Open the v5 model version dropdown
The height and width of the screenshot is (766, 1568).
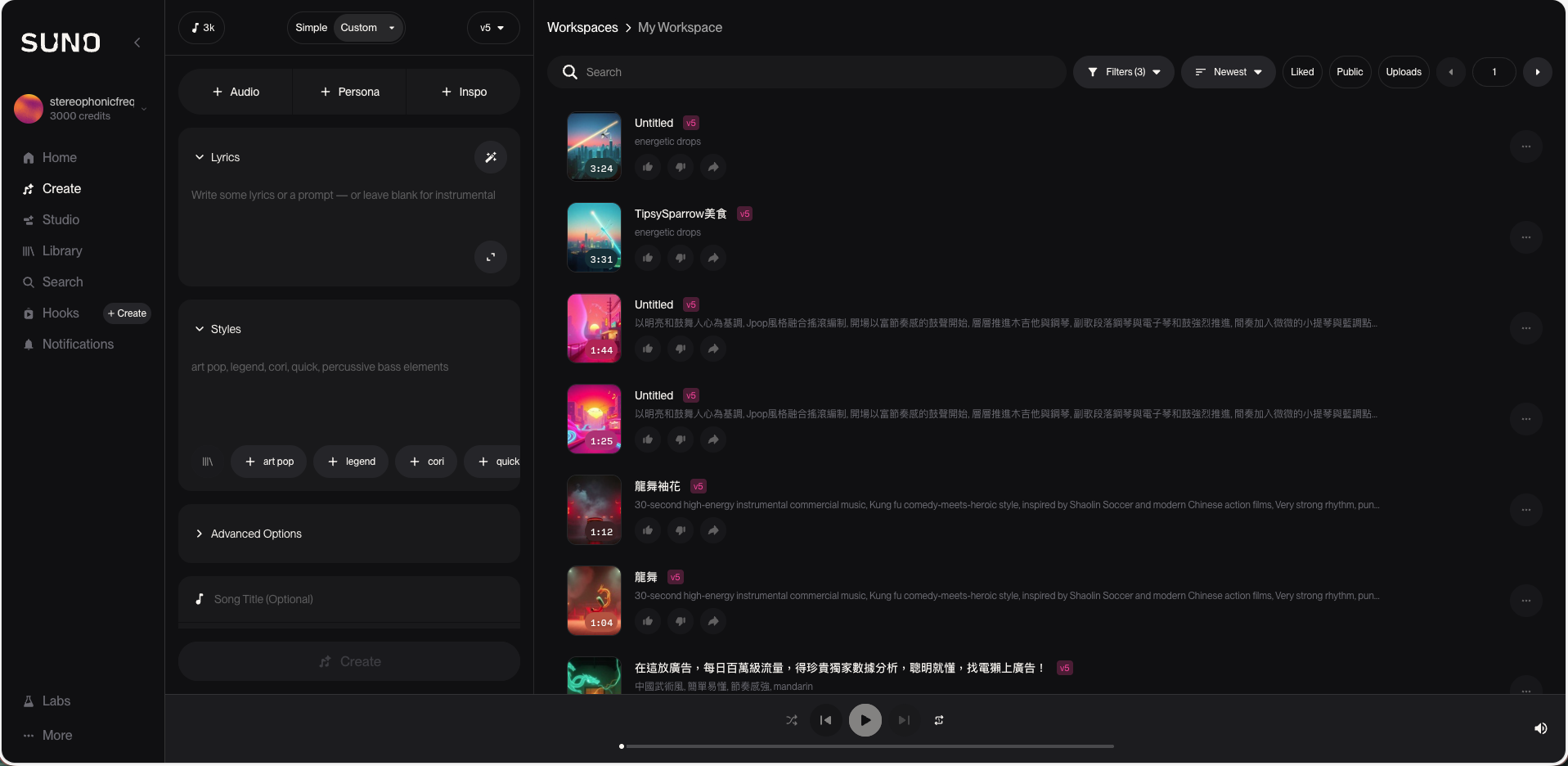tap(492, 27)
